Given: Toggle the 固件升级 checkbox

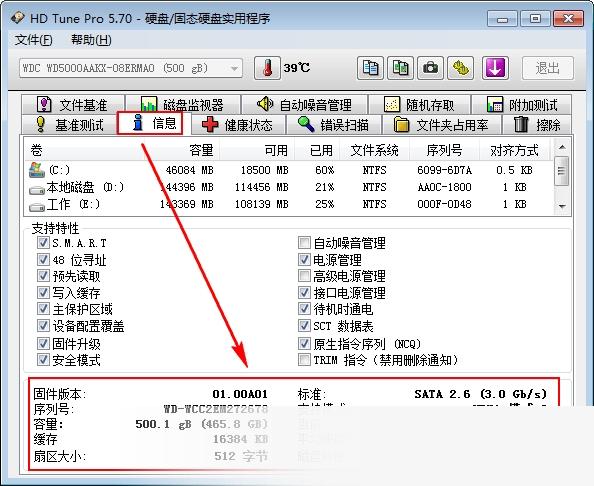Looking at the screenshot, I should coord(43,344).
